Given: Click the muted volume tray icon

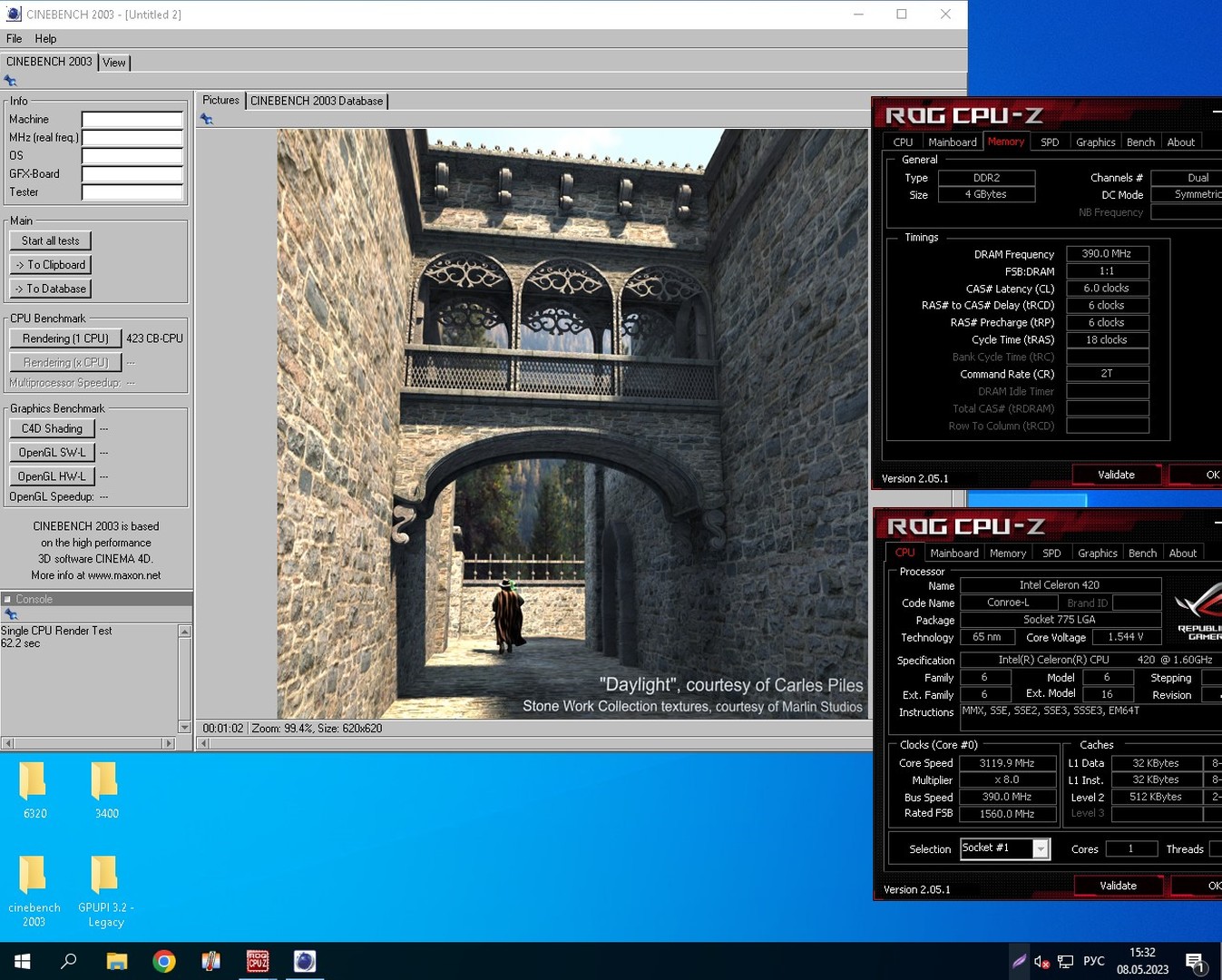Looking at the screenshot, I should pyautogui.click(x=1041, y=961).
